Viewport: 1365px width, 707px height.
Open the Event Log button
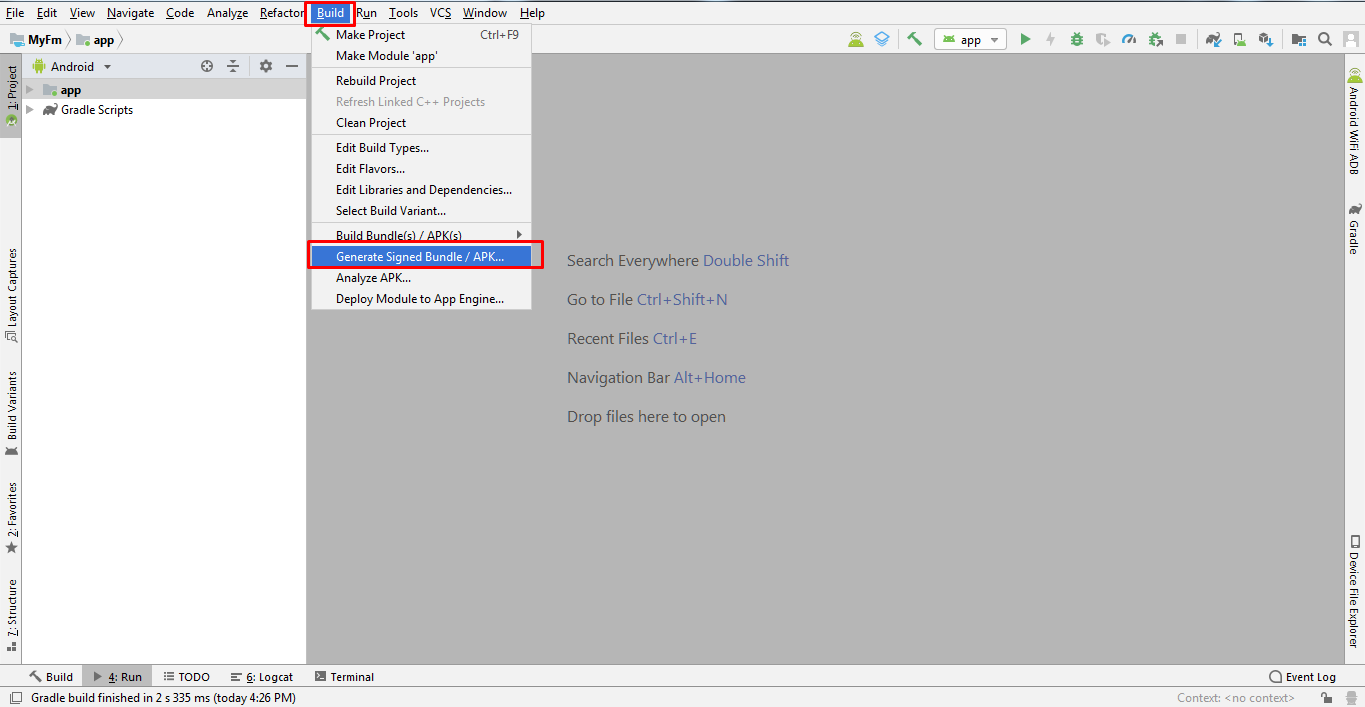(1302, 677)
